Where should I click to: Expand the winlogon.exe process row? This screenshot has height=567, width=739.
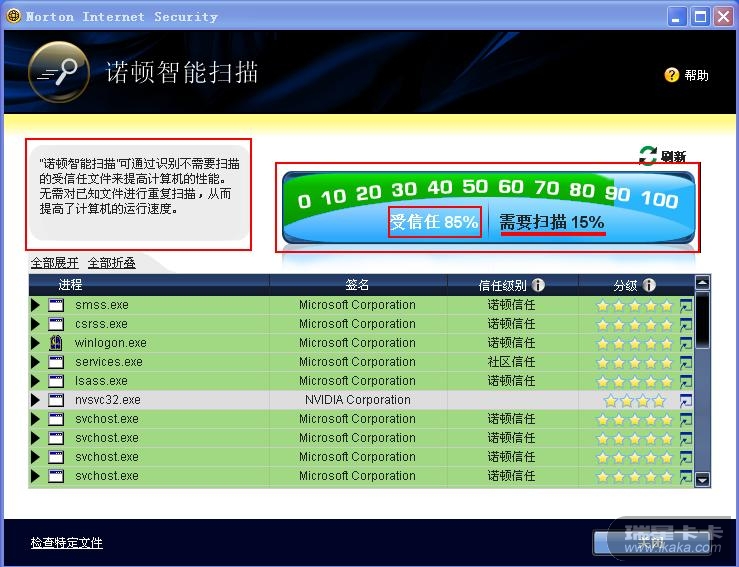(x=35, y=343)
